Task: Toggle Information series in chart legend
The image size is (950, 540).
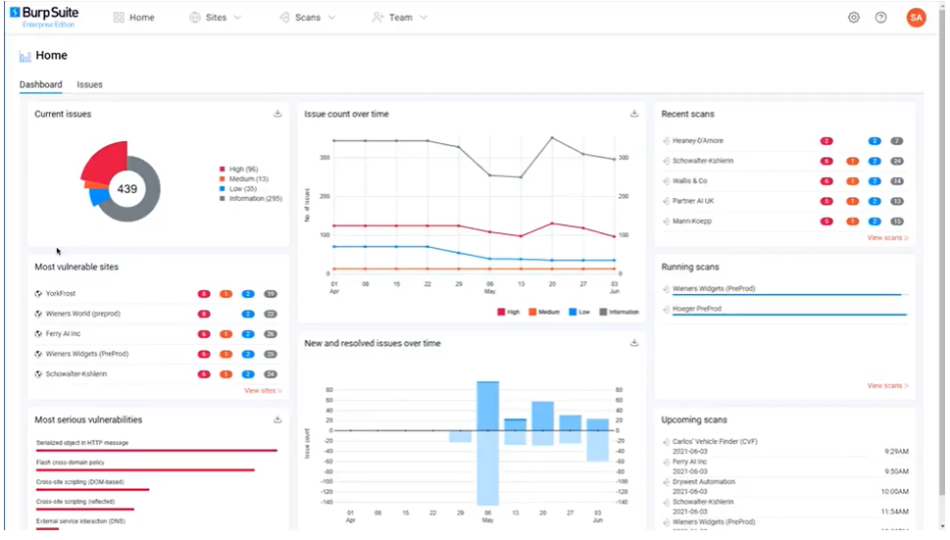Action: 619,312
